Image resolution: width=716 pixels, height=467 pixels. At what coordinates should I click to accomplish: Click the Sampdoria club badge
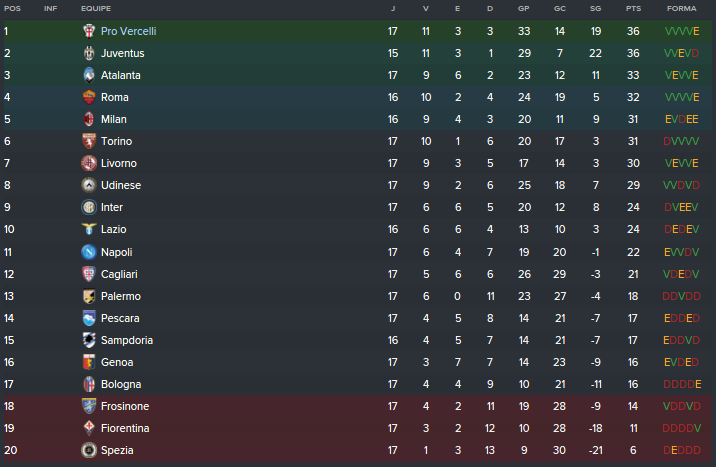coord(89,340)
